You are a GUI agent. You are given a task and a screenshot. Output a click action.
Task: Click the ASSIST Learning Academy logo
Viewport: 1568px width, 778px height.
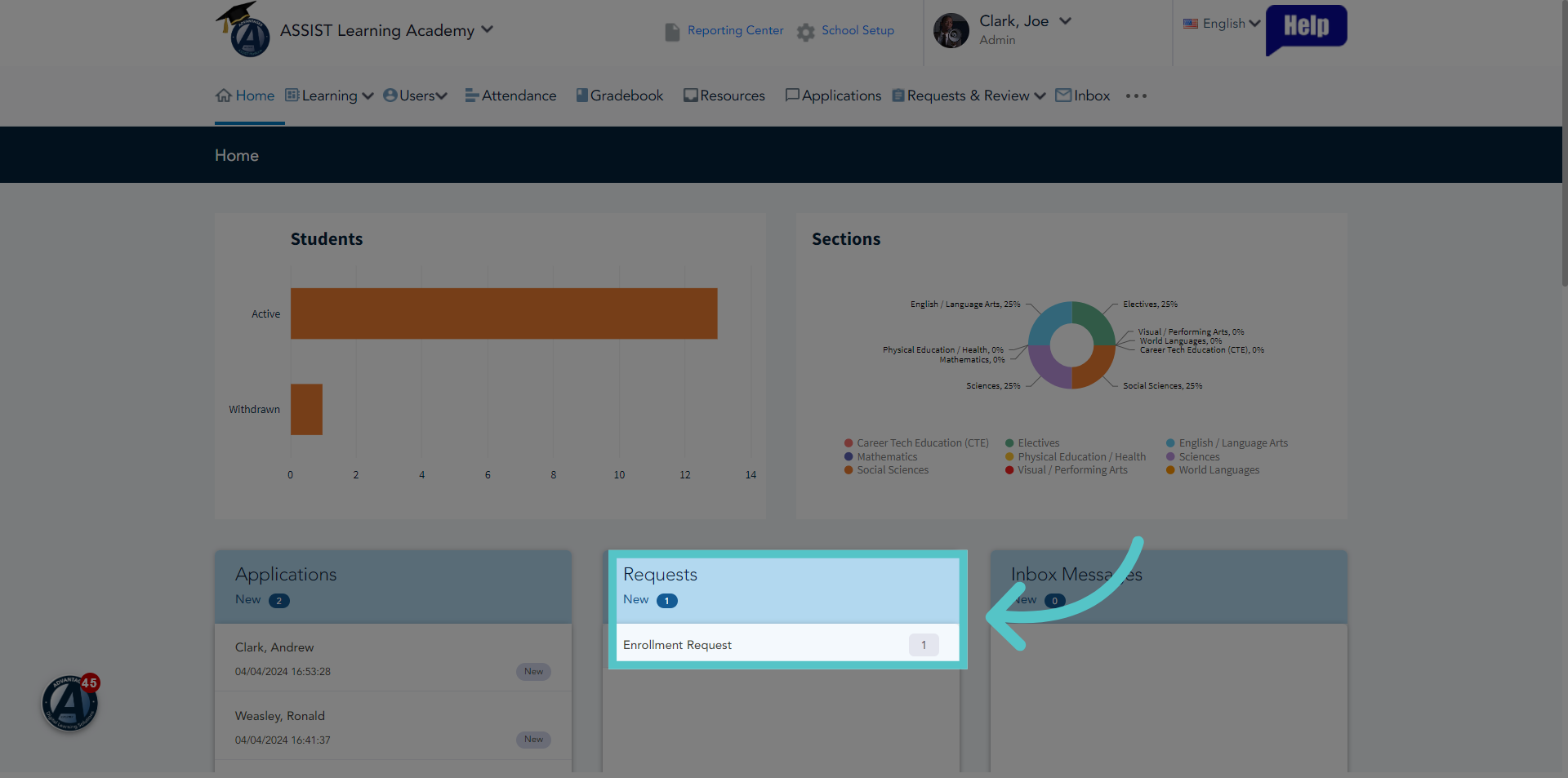coord(243,29)
